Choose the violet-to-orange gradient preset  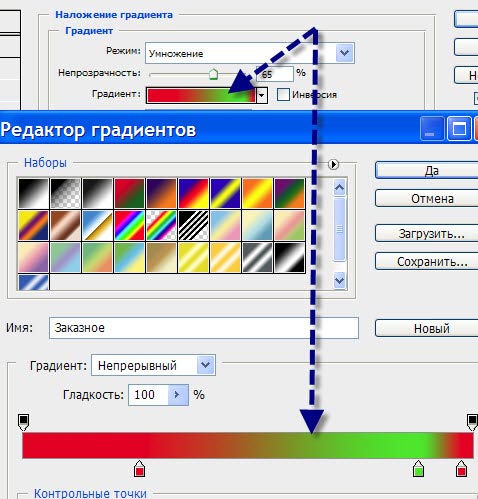[x=162, y=193]
